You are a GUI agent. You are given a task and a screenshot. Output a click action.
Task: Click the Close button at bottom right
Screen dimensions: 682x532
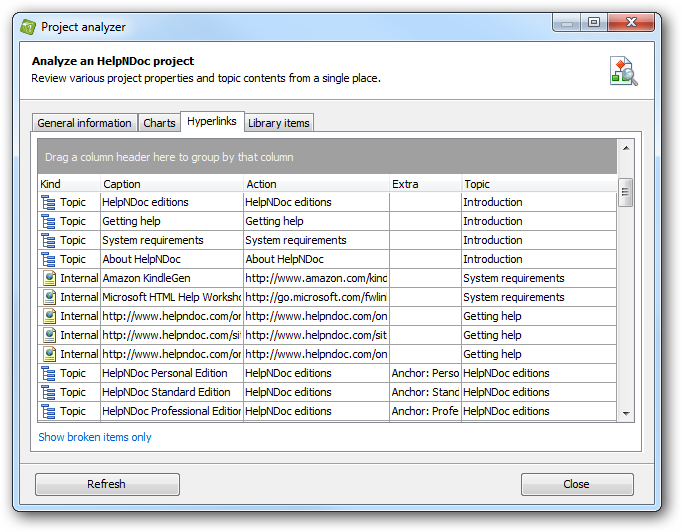pos(577,485)
